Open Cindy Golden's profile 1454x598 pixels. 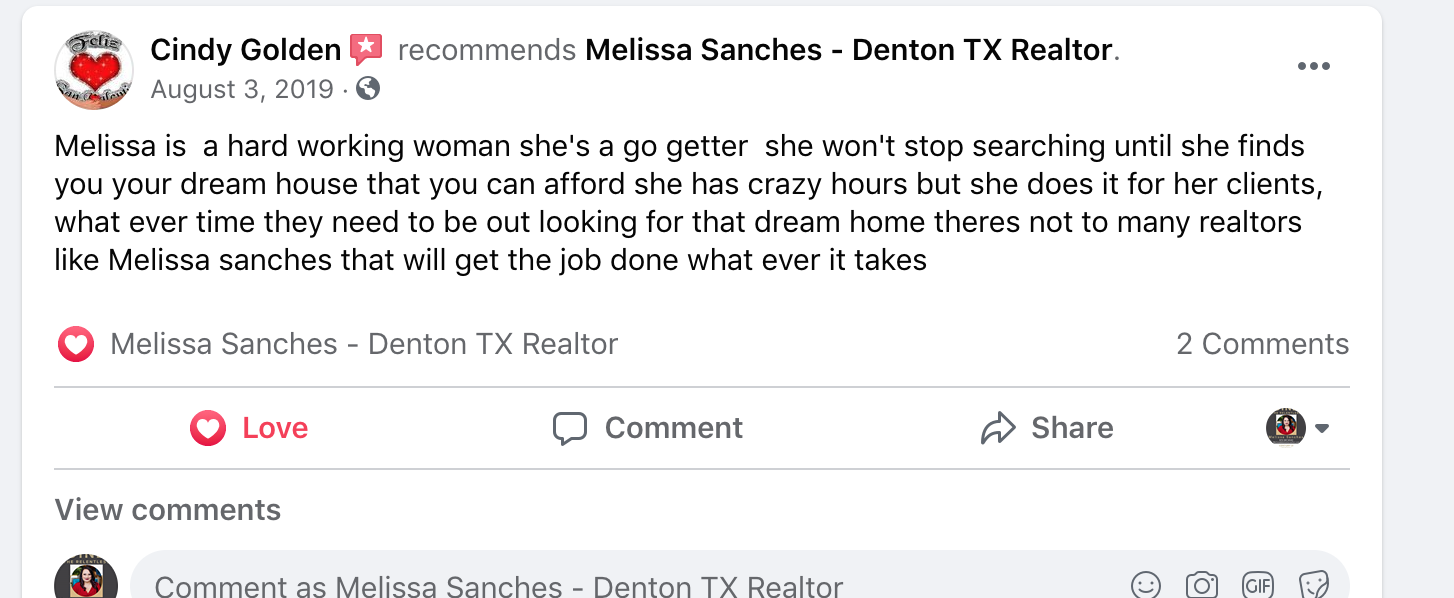click(x=244, y=47)
